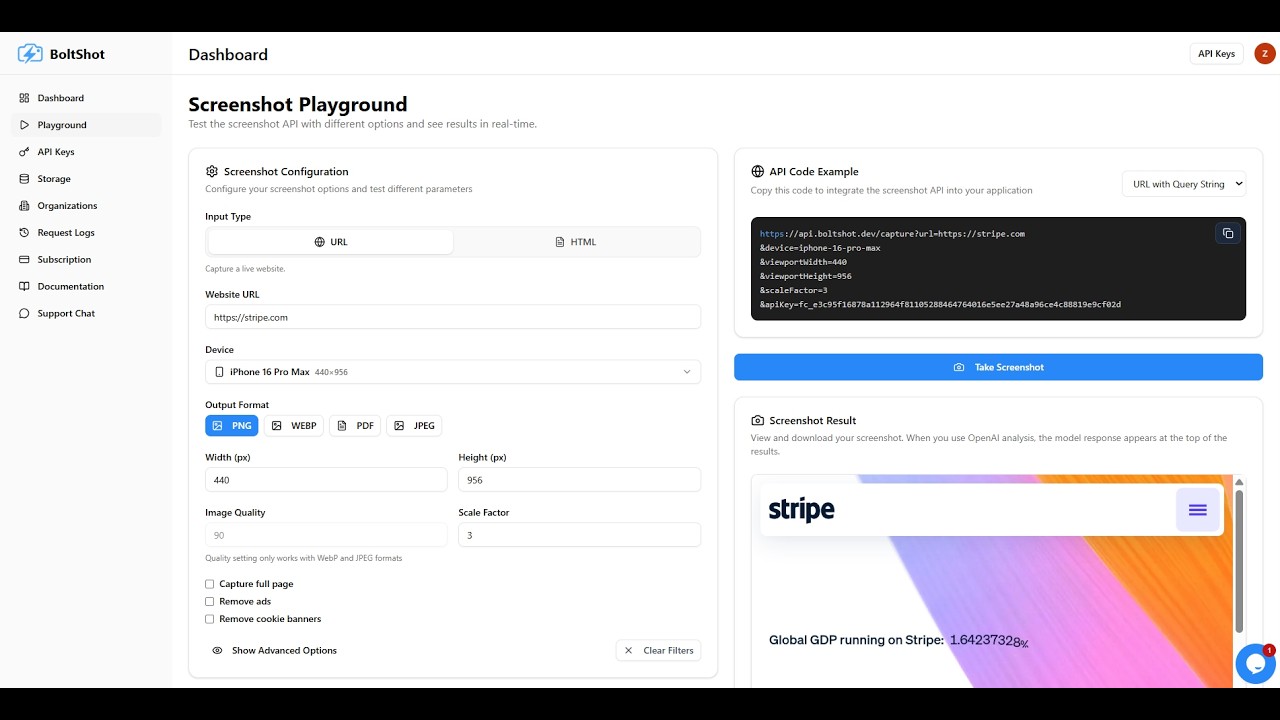Click the API Keys key icon in sidebar

[25, 152]
